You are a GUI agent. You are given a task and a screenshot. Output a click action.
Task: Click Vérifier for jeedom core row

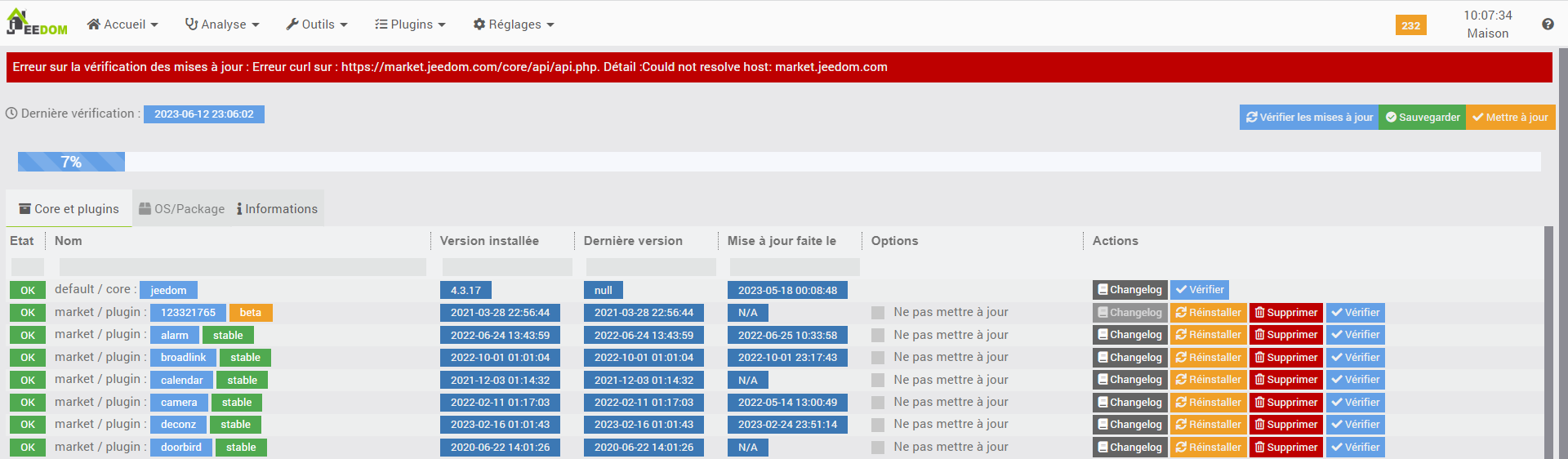(1200, 290)
